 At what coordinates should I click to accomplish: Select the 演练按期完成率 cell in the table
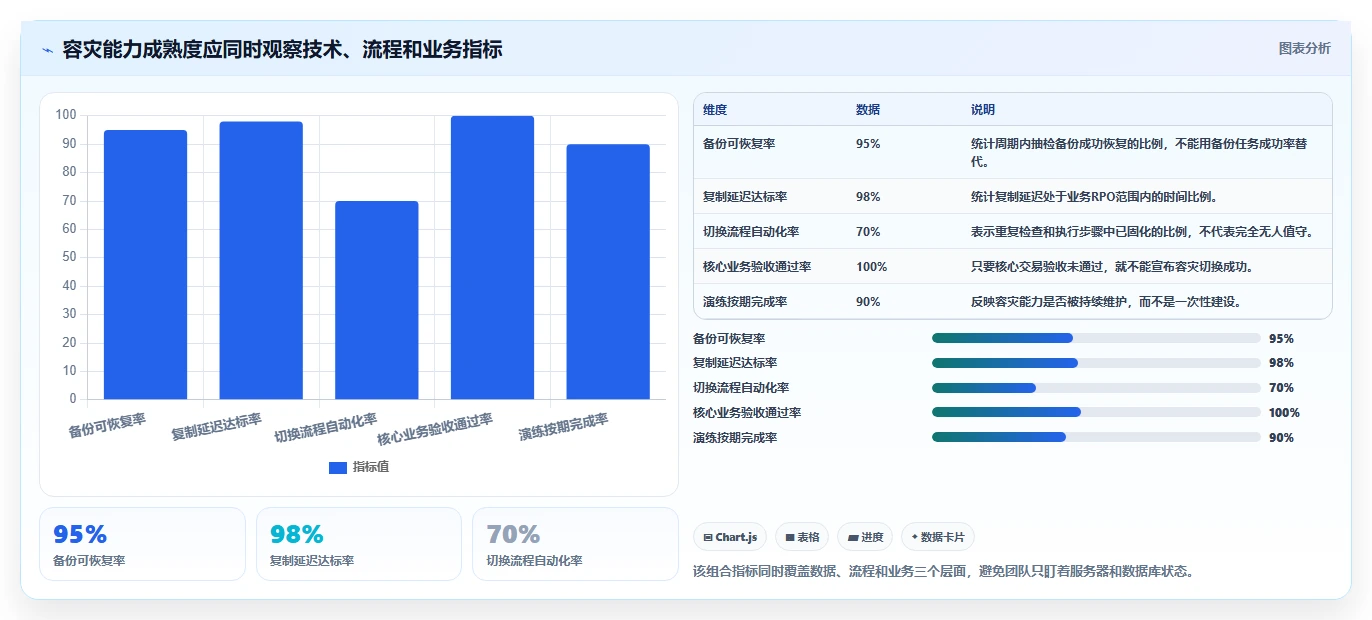tap(745, 302)
